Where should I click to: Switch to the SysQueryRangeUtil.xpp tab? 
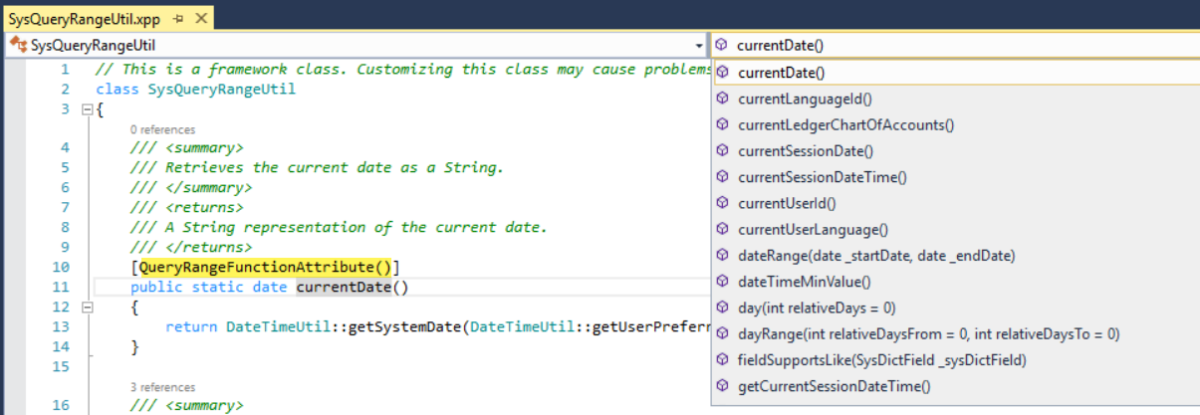tap(84, 19)
